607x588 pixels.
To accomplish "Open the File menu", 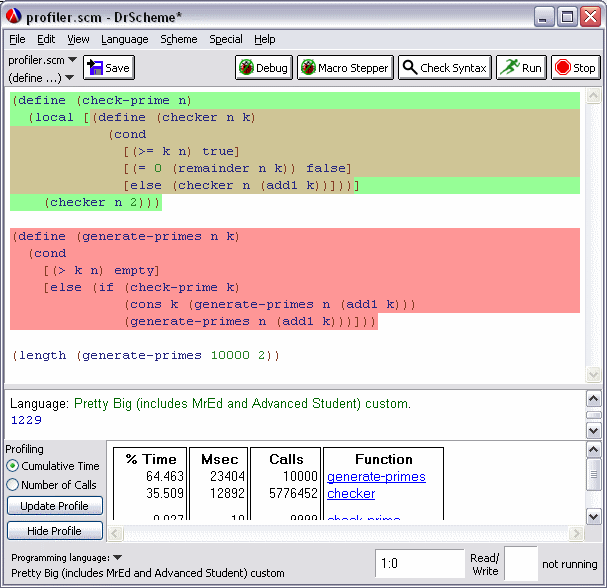I will click(17, 39).
